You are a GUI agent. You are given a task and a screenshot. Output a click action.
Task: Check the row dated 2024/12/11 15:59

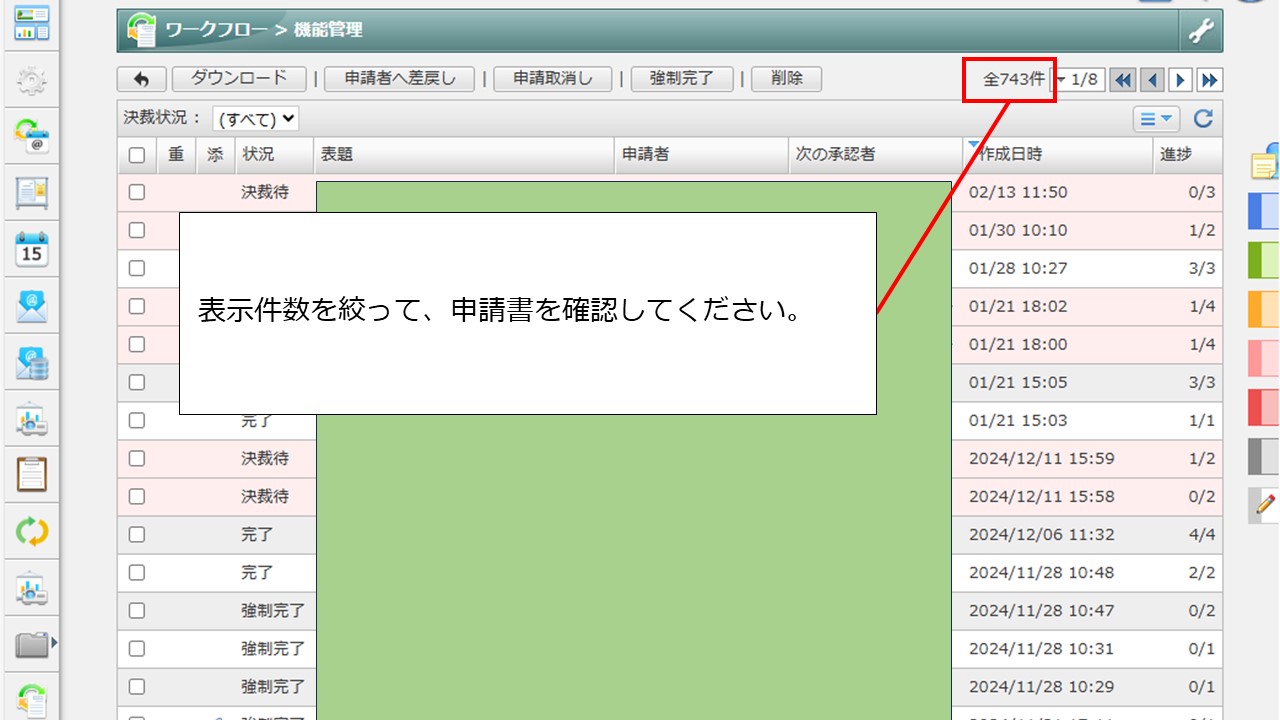[137, 458]
